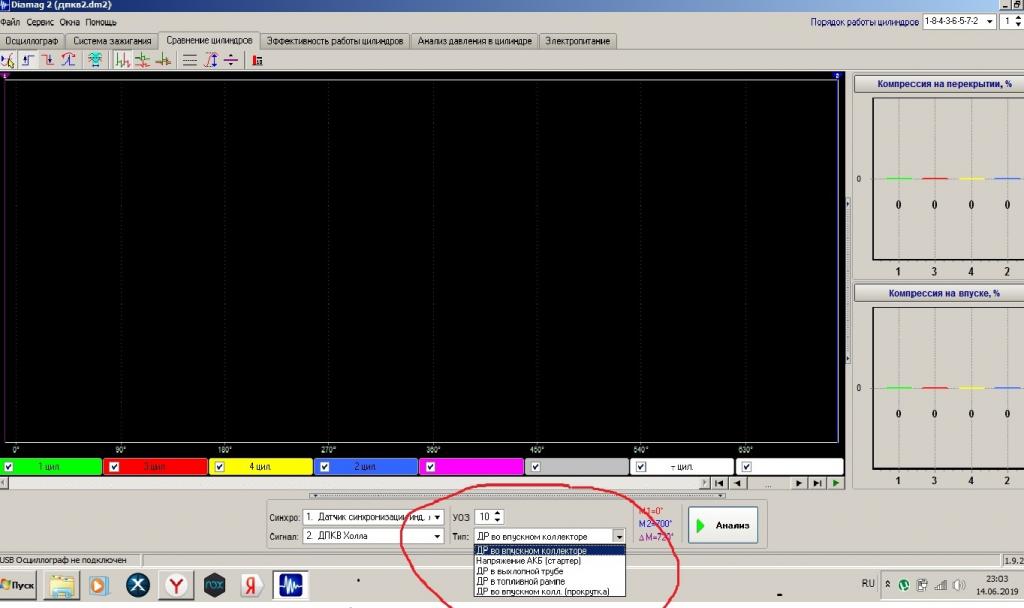Select the red-green overlaid waveform icon
1024x608 pixels.
click(x=142, y=61)
